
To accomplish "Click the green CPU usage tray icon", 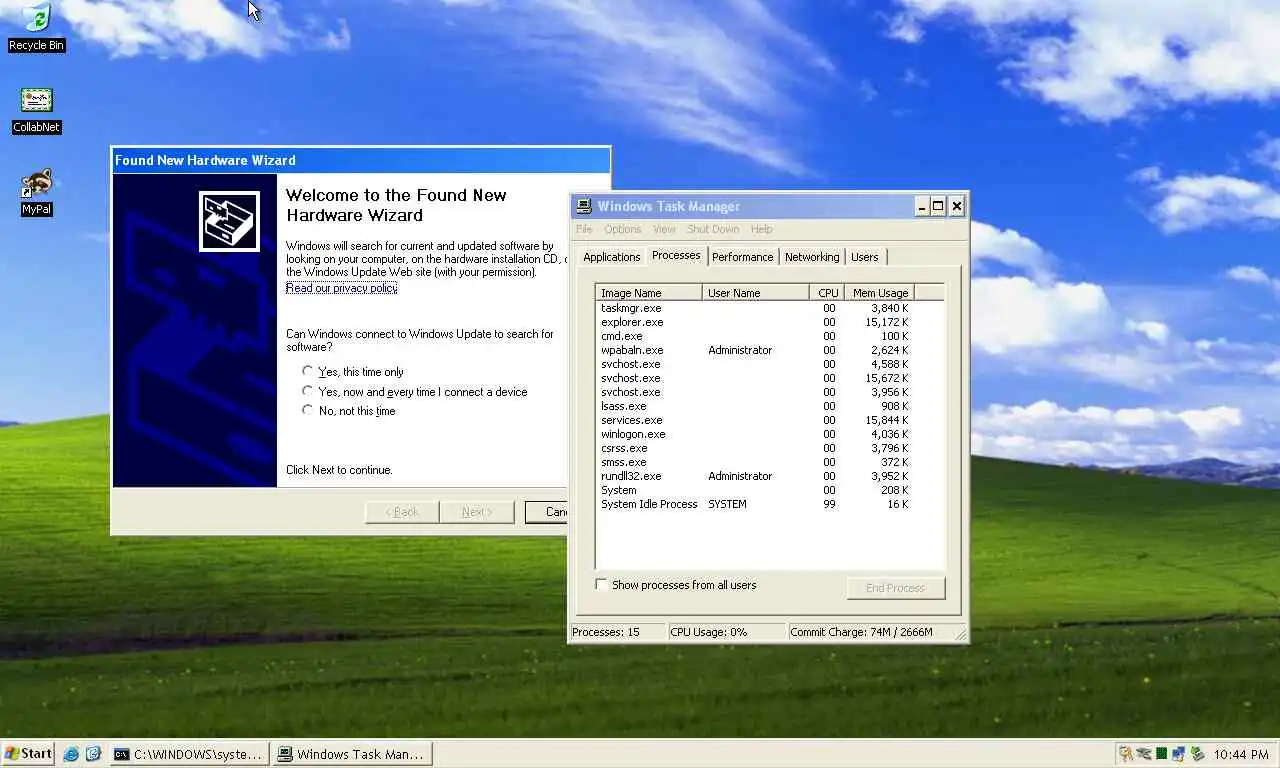I will [x=1161, y=754].
